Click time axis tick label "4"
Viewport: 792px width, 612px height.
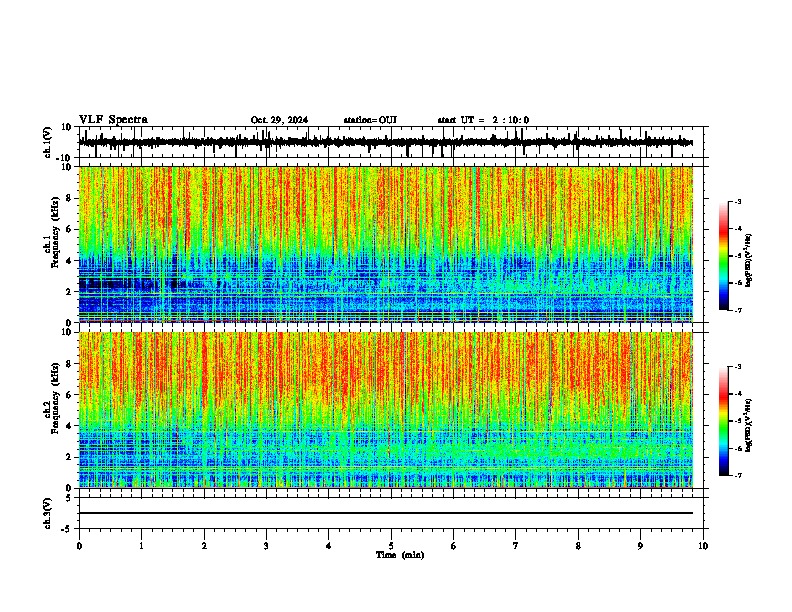tap(329, 546)
